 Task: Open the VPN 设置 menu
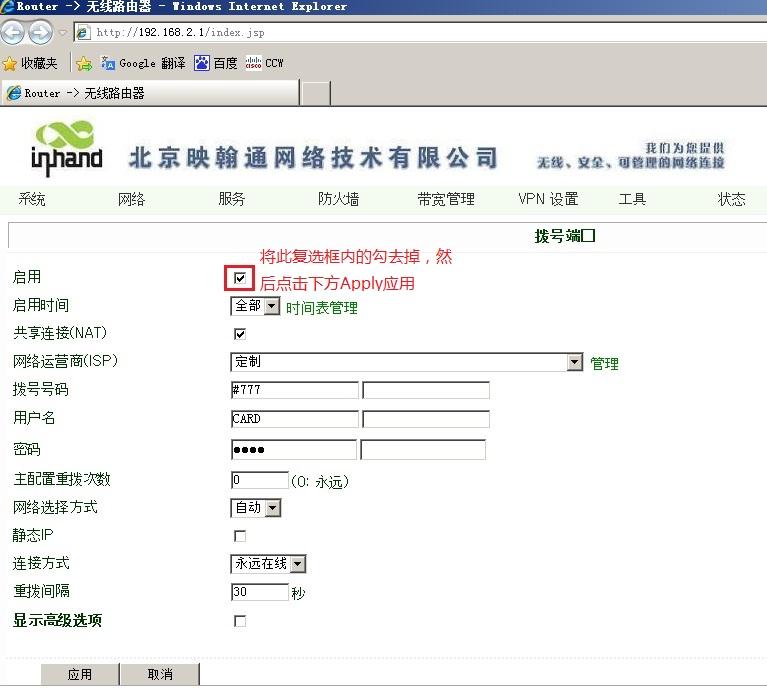point(548,199)
